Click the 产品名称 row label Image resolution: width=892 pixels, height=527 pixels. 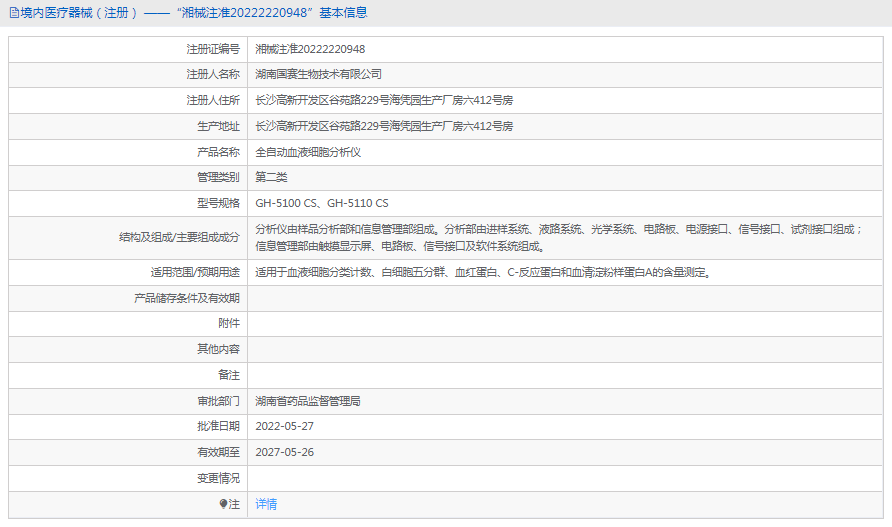218,153
